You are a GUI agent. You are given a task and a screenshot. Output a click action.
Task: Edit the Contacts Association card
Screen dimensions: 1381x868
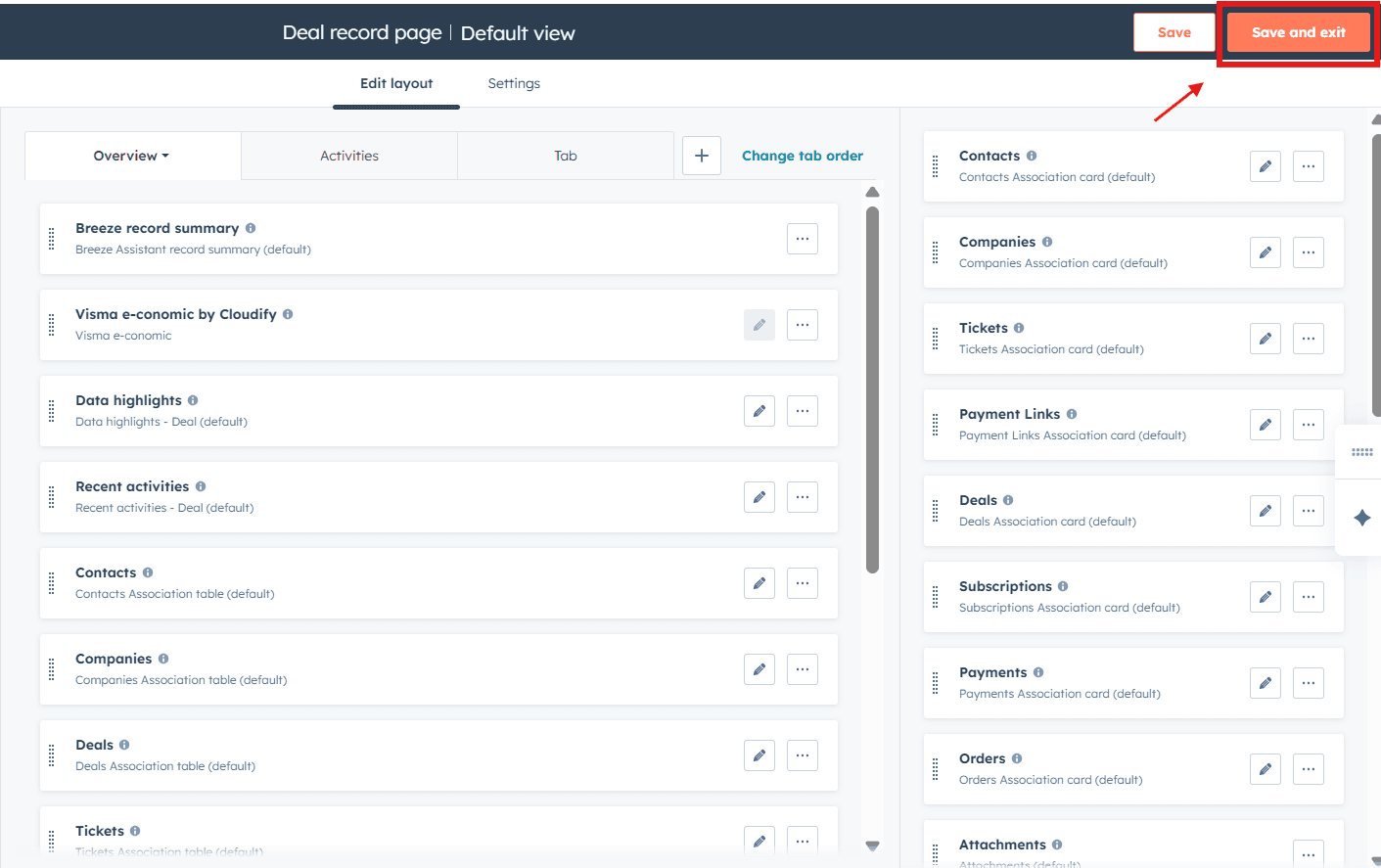1265,165
